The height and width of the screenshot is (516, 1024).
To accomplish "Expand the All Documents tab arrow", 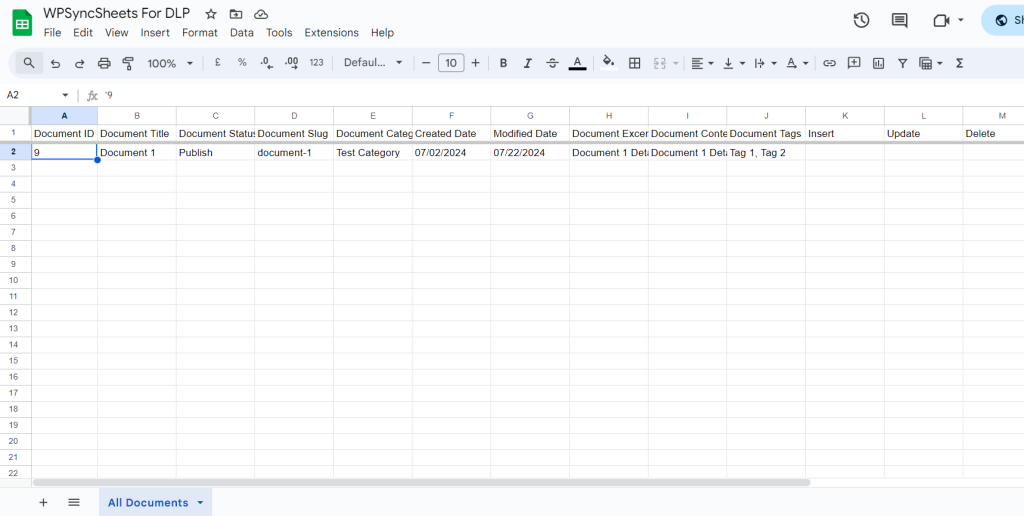I will click(200, 502).
